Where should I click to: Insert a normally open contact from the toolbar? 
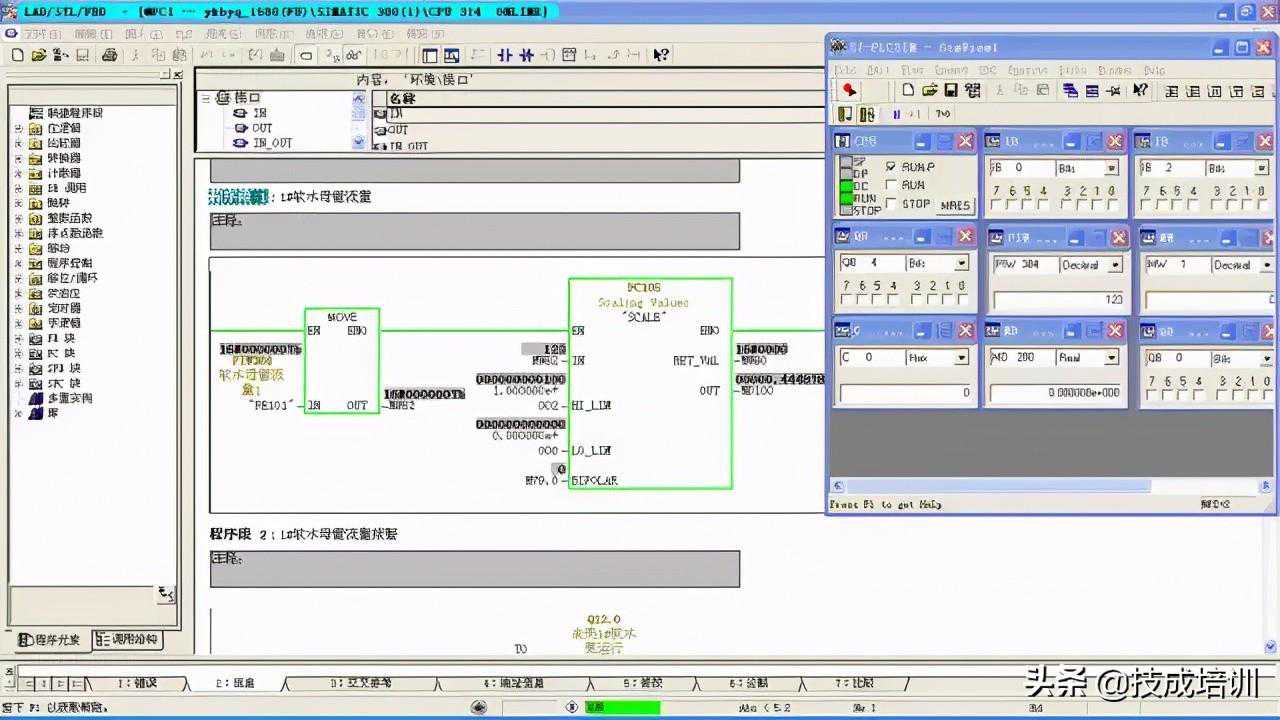click(504, 55)
